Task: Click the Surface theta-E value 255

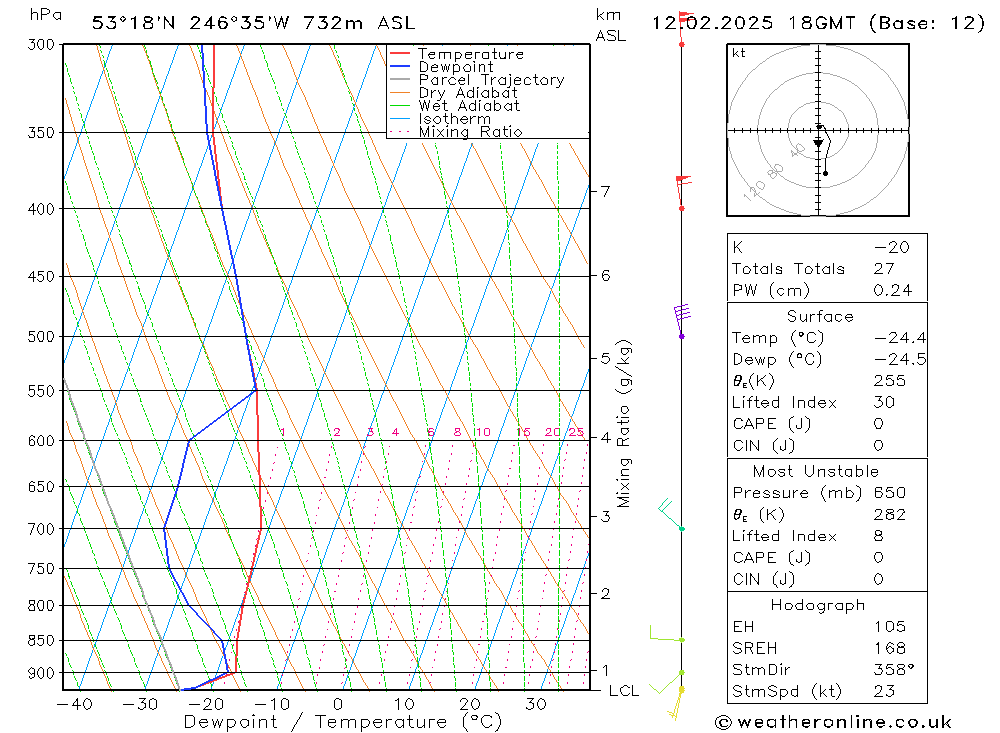Action: pos(890,381)
